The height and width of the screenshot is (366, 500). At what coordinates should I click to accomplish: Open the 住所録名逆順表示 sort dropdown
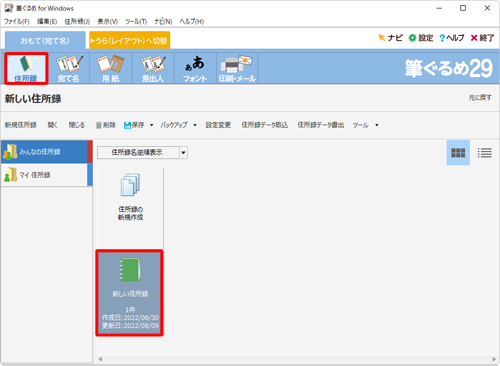tap(142, 152)
